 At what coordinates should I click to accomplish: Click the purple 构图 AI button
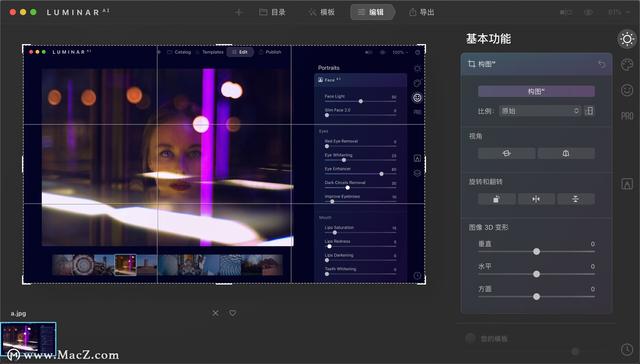[536, 91]
